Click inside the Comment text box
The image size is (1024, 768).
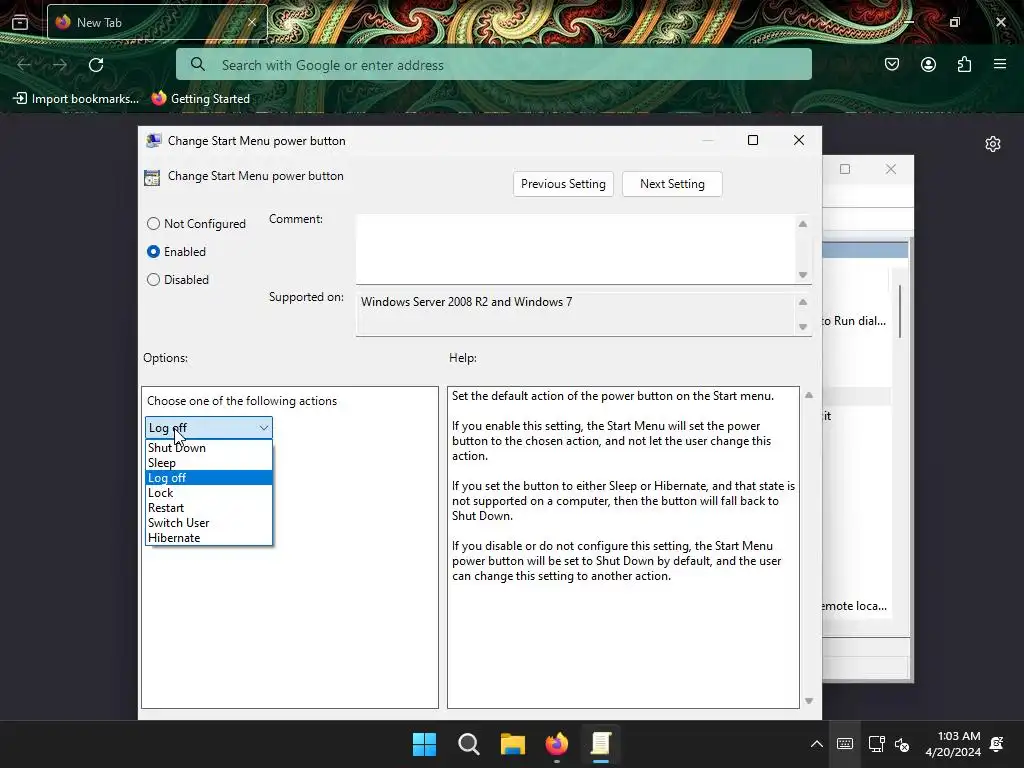(575, 249)
